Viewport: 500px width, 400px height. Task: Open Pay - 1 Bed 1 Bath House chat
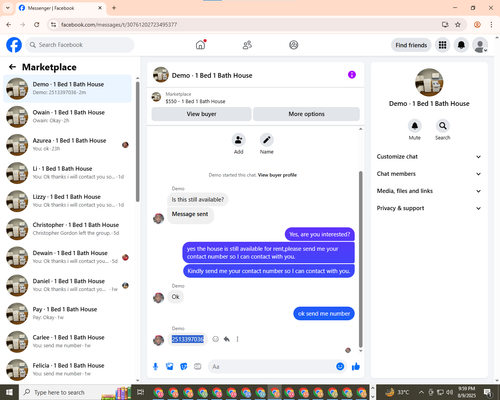click(x=68, y=313)
